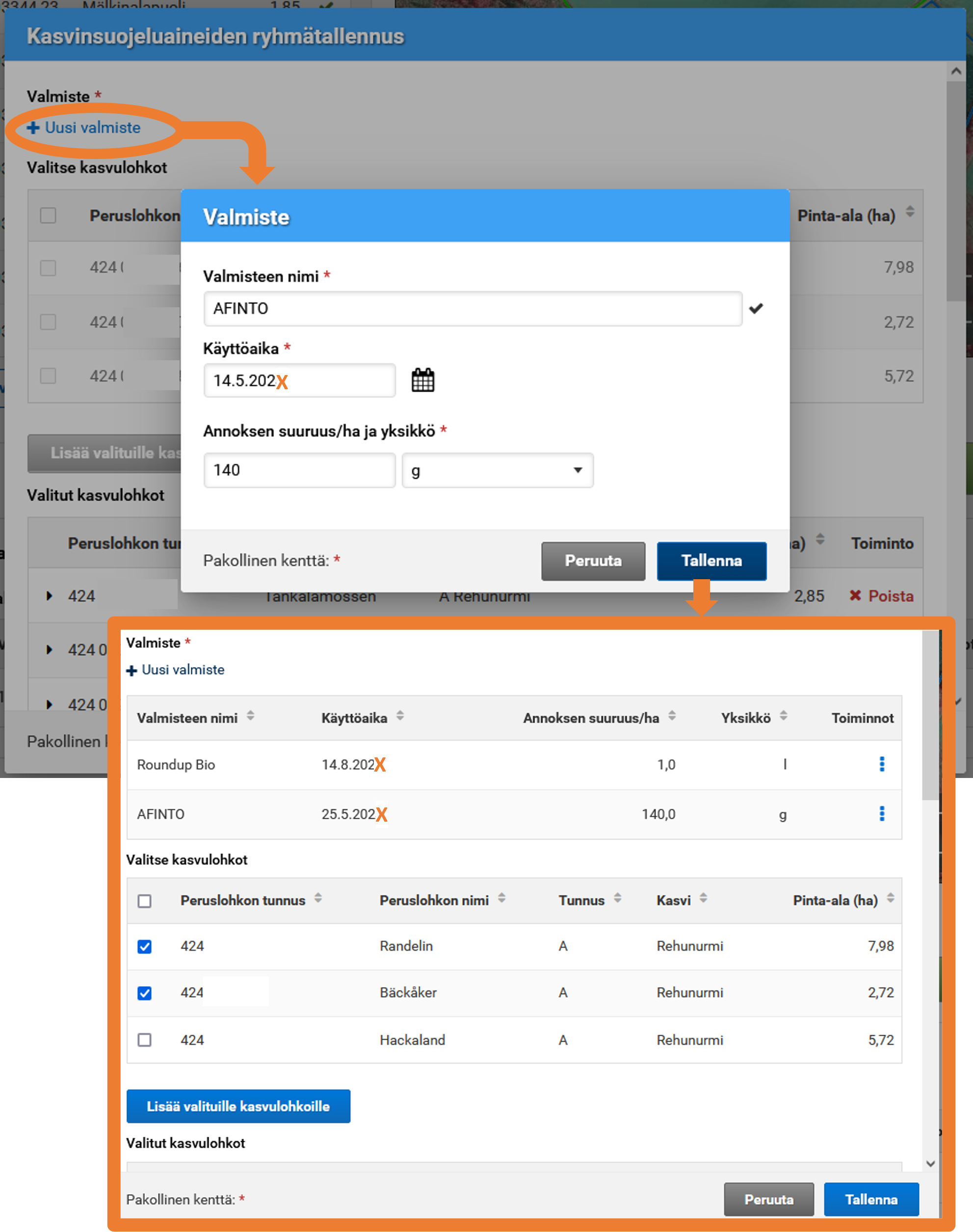
Task: Open actions menu for Roundup Bio row
Action: pos(881,764)
